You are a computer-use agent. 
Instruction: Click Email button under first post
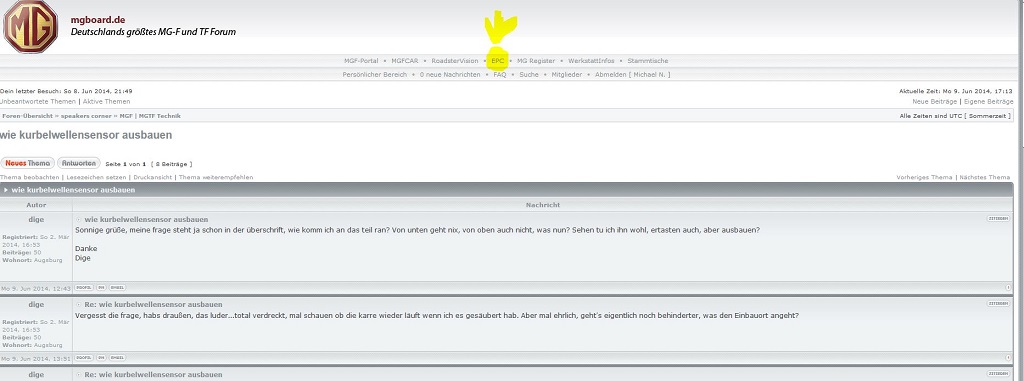tap(117, 288)
